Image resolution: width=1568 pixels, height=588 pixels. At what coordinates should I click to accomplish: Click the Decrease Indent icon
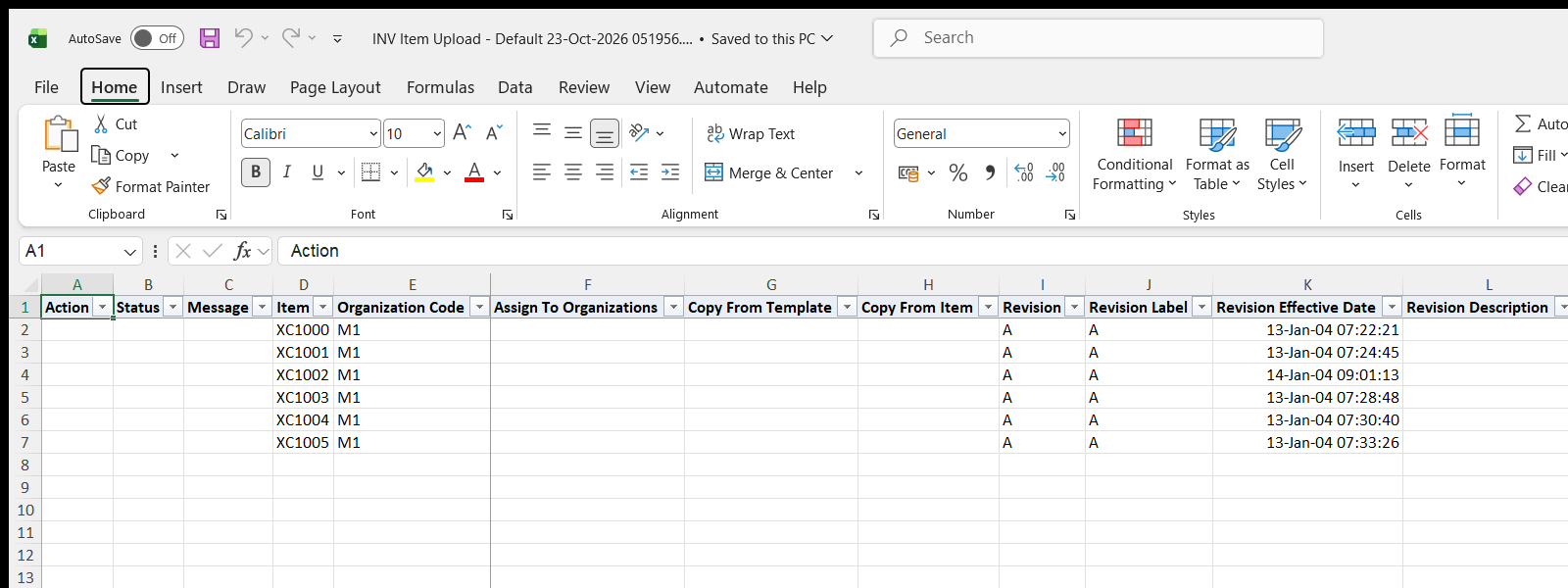pyautogui.click(x=639, y=172)
